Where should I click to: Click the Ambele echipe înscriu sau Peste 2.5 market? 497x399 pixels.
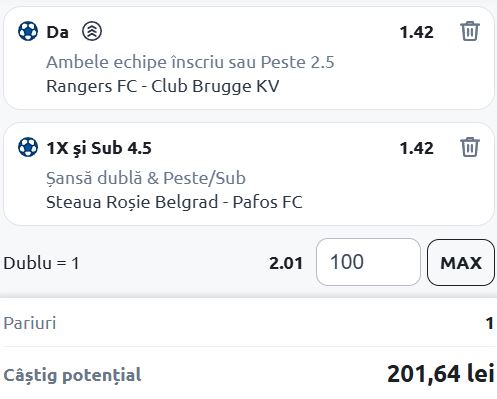pos(190,62)
